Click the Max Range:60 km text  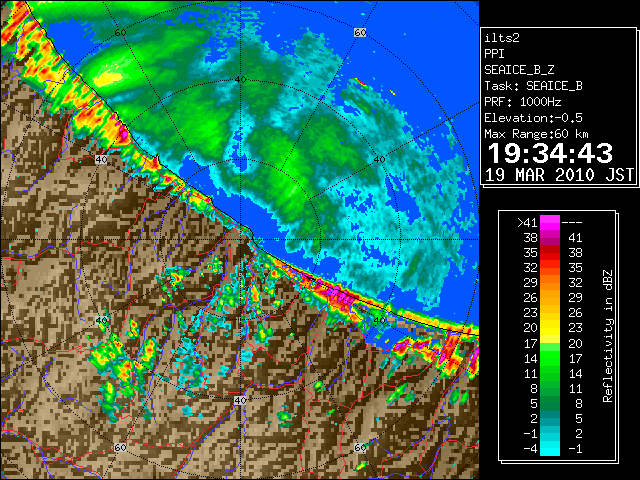point(536,134)
